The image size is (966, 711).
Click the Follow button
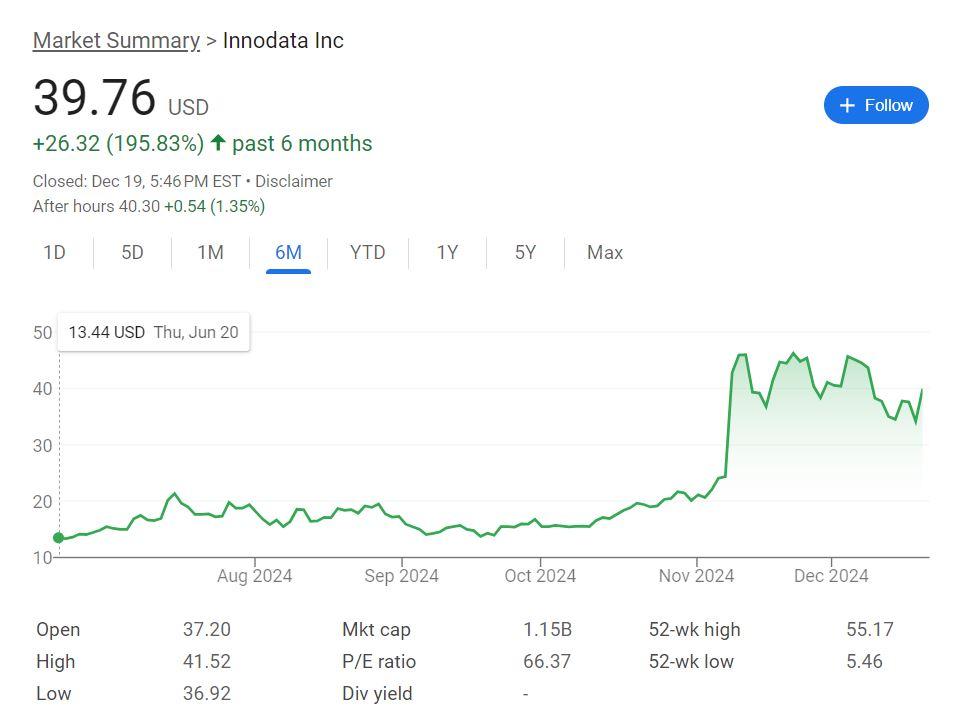tap(876, 105)
